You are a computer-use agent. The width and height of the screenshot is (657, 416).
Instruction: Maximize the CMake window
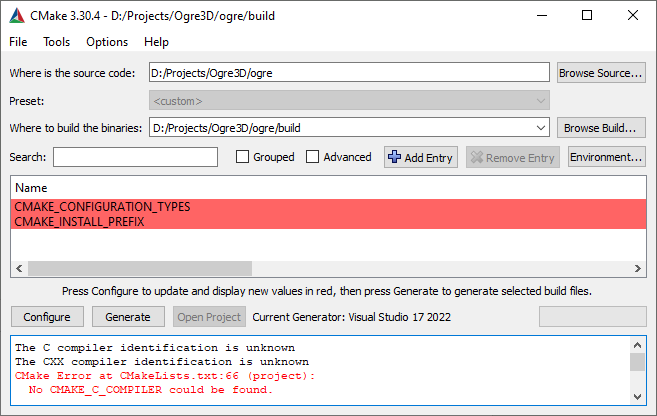[x=587, y=16]
